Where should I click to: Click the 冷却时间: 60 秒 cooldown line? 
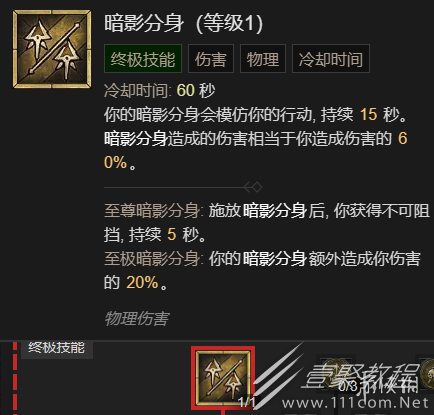[x=160, y=90]
